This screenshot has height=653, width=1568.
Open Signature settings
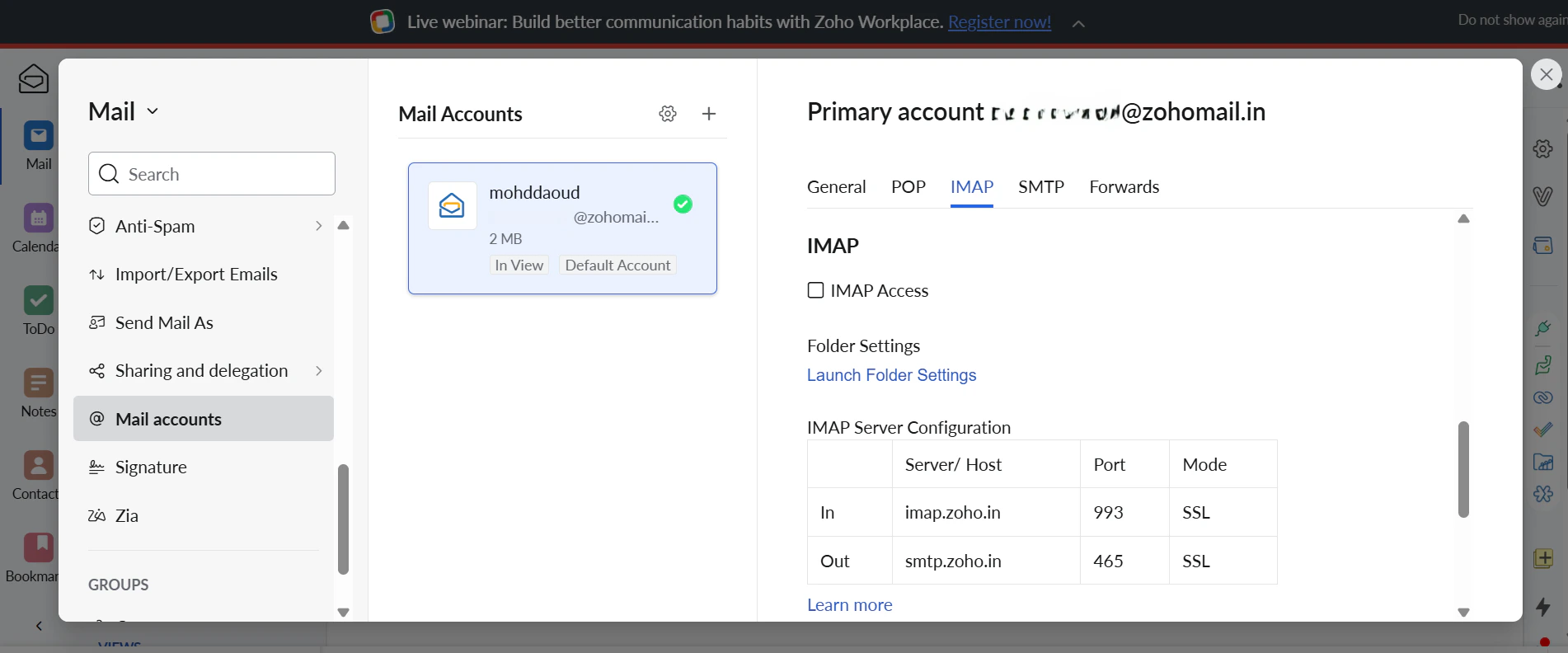[204, 467]
